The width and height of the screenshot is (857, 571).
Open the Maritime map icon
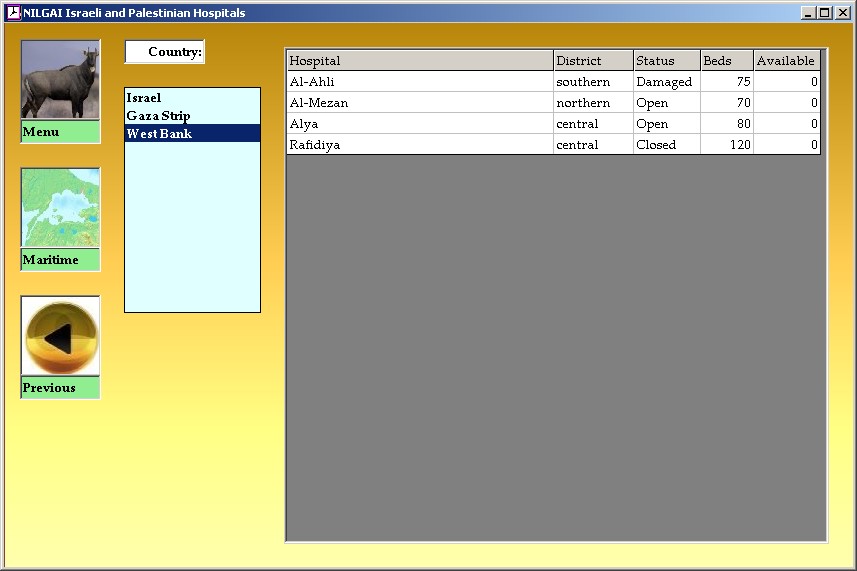(x=60, y=208)
